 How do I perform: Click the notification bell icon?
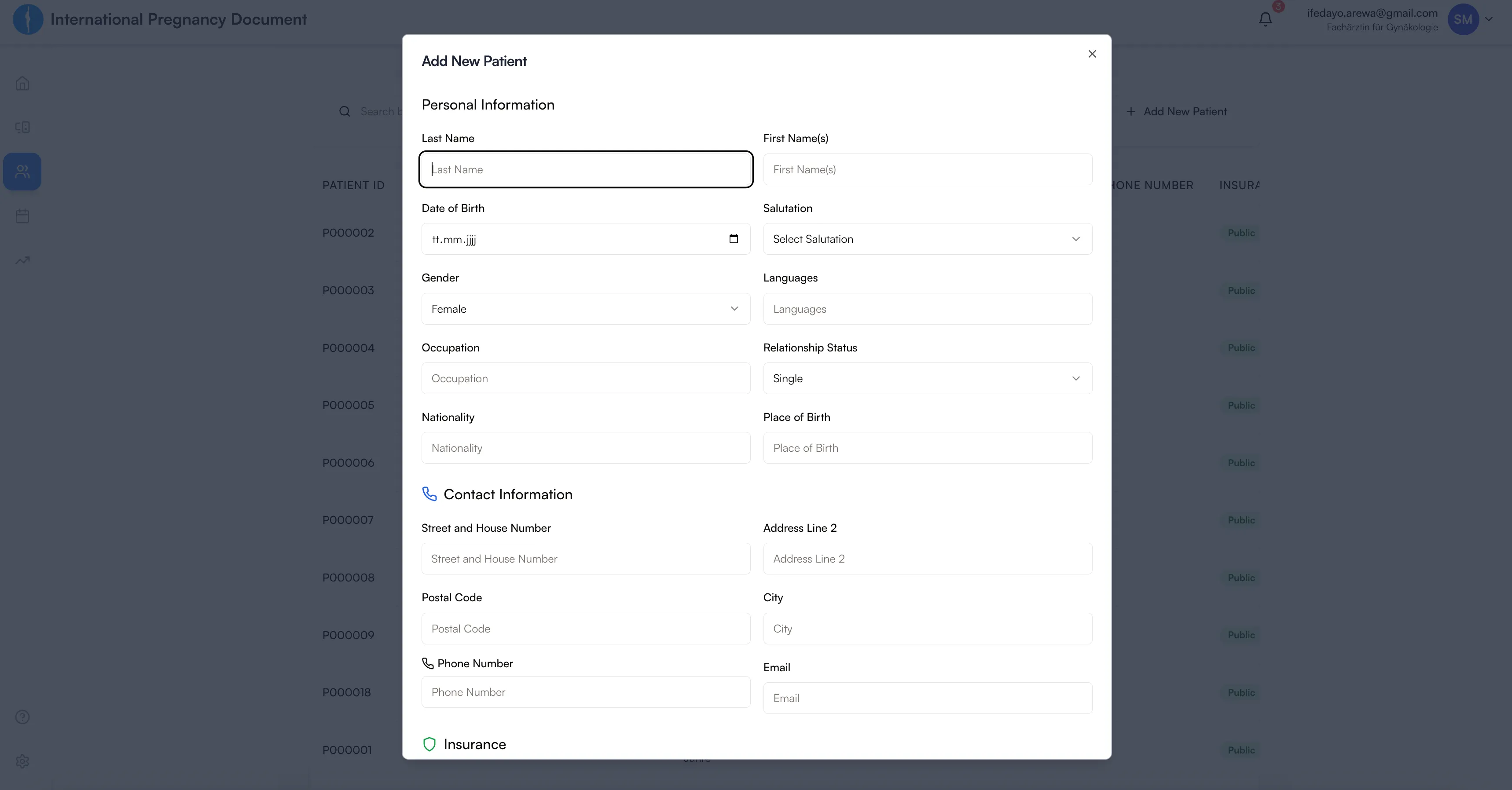pyautogui.click(x=1266, y=19)
